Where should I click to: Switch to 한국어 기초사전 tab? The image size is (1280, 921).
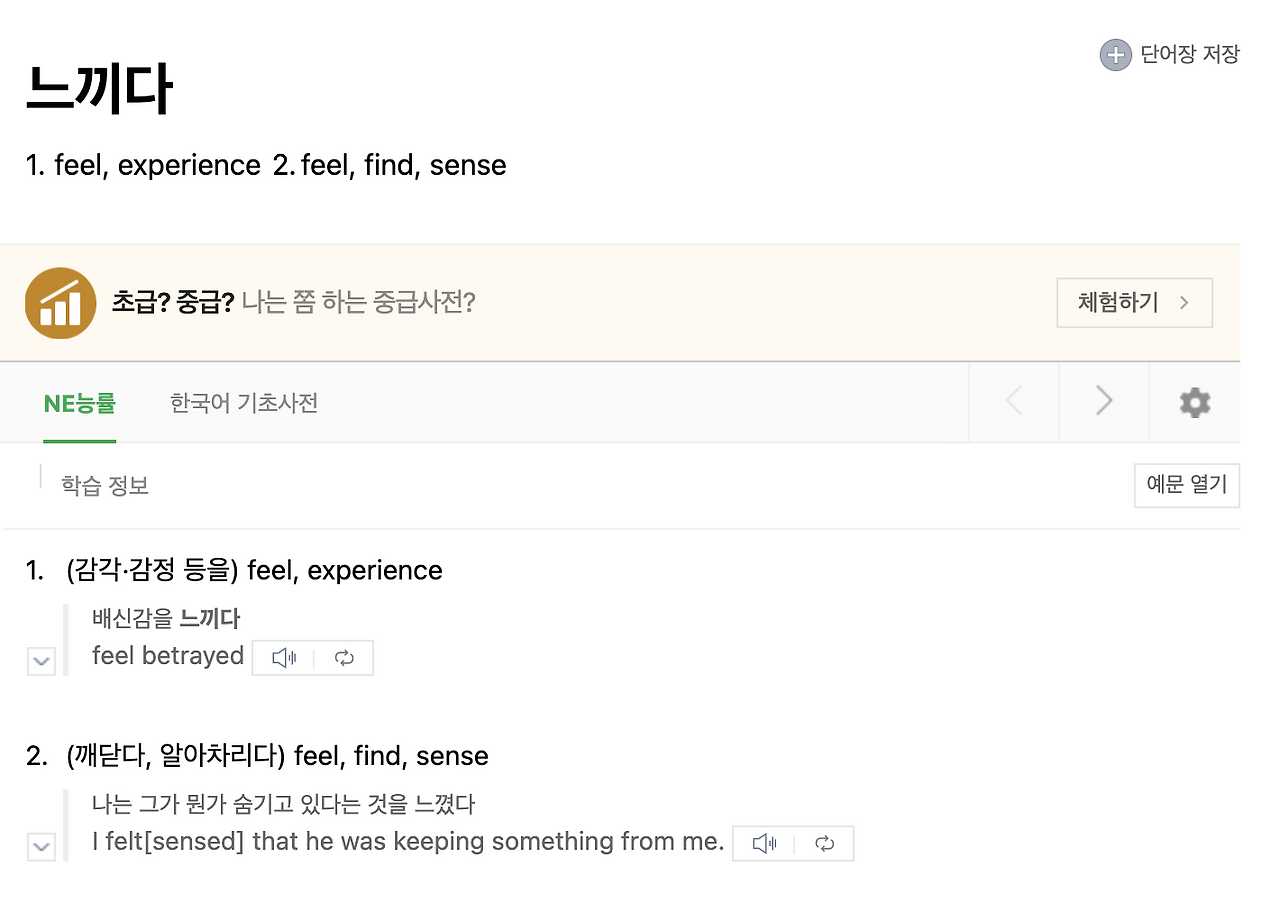pyautogui.click(x=244, y=403)
